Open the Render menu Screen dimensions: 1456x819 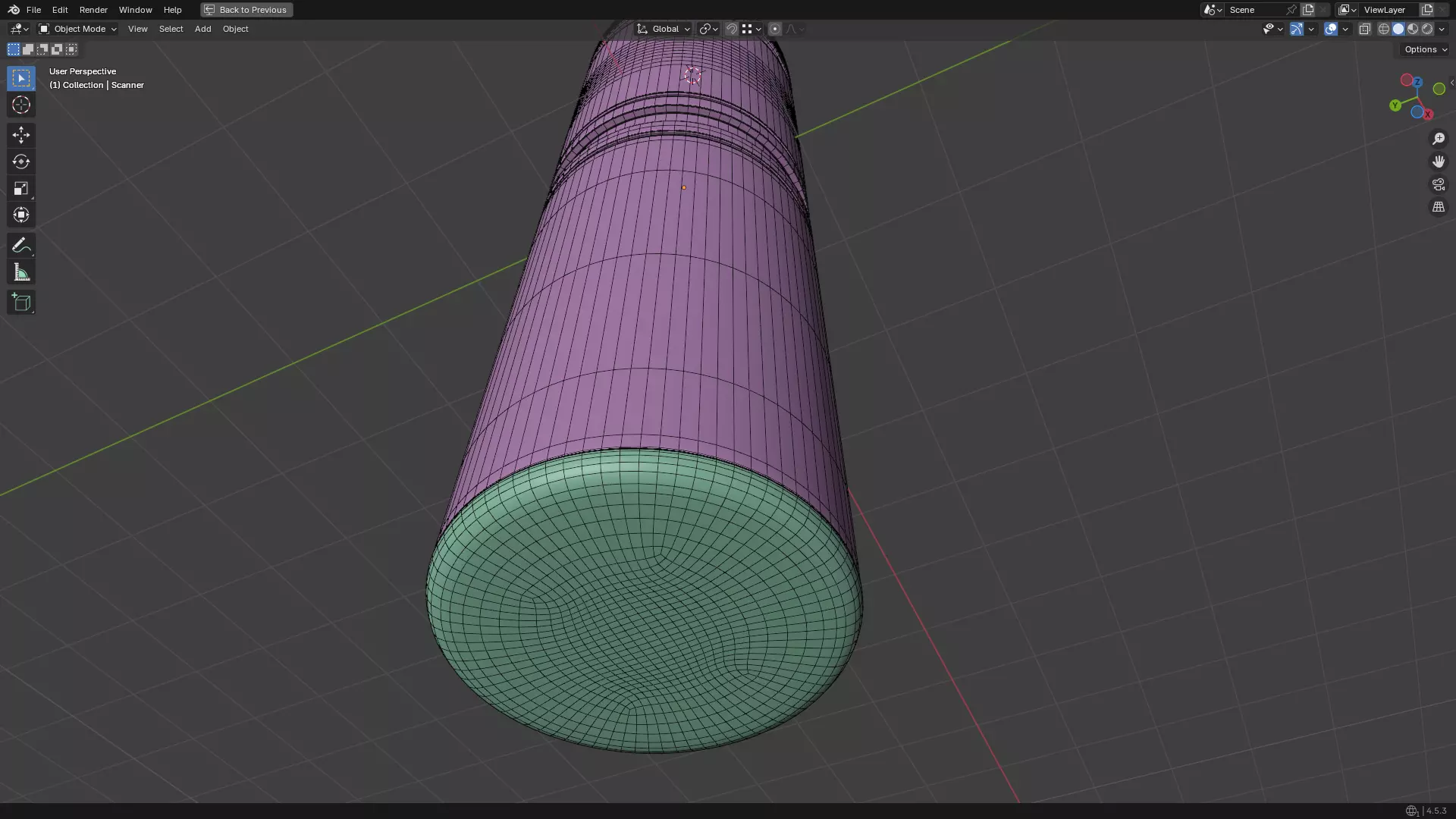[x=93, y=10]
